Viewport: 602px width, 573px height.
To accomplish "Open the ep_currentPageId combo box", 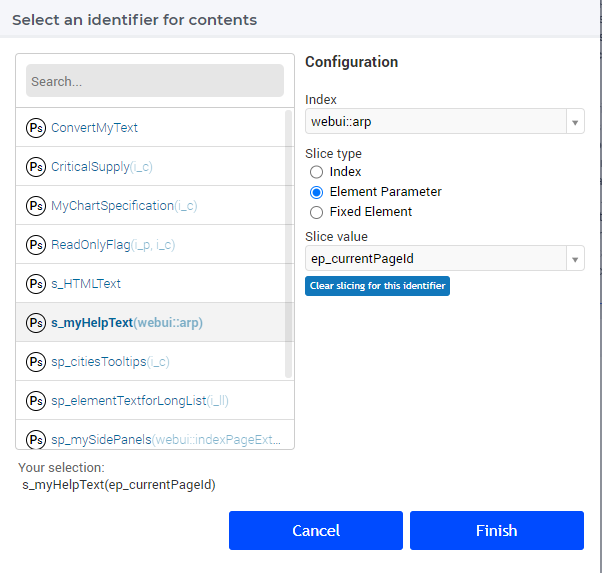I will 445,258.
